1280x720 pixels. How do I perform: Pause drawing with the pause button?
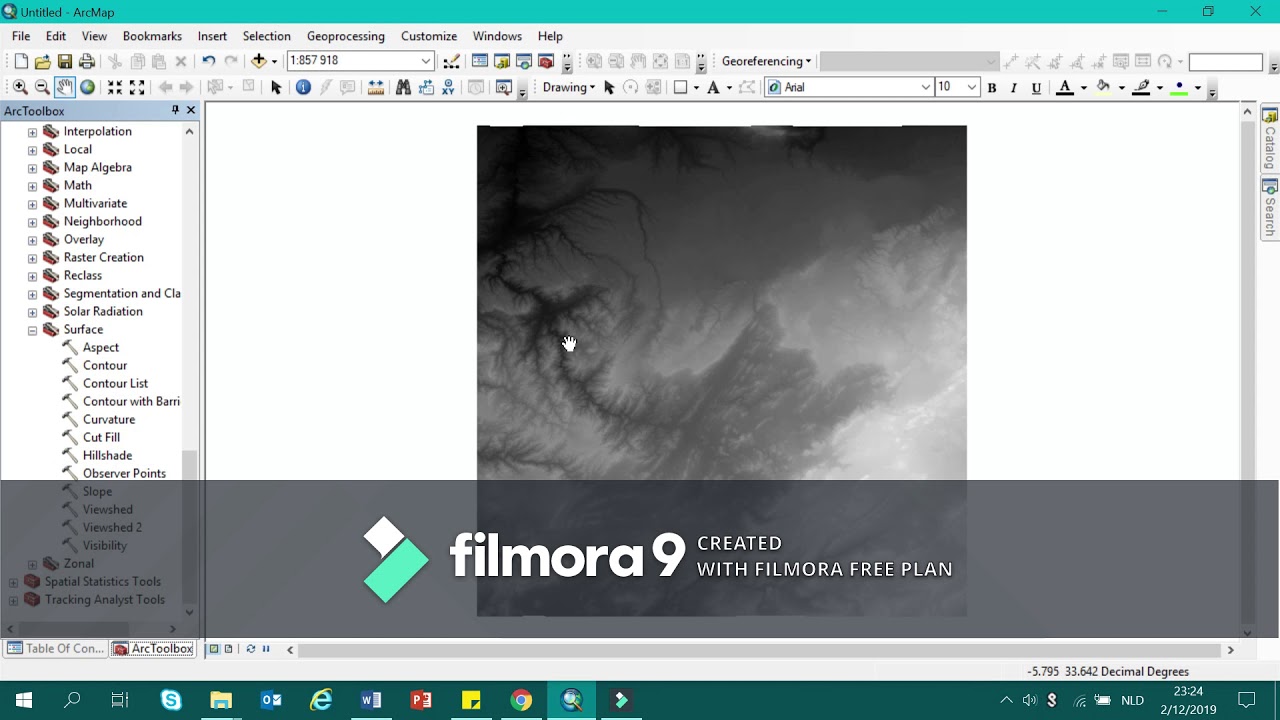[266, 649]
